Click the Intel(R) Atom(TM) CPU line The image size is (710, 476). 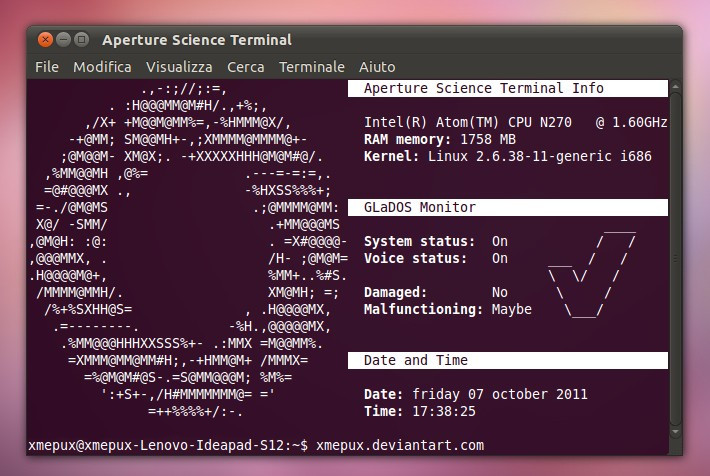[x=515, y=122]
